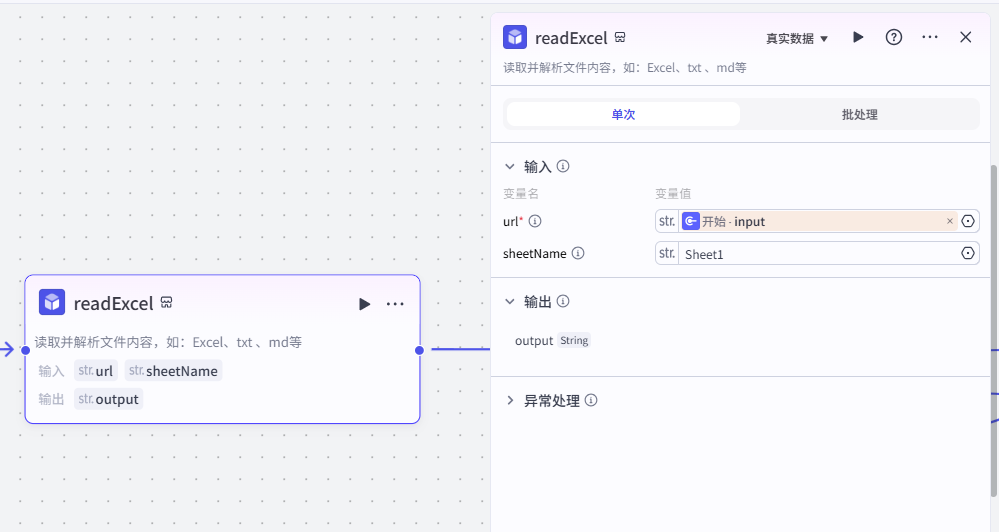Open variable selector for sheetName field
Screen dimensions: 999x532
[x=968, y=254]
